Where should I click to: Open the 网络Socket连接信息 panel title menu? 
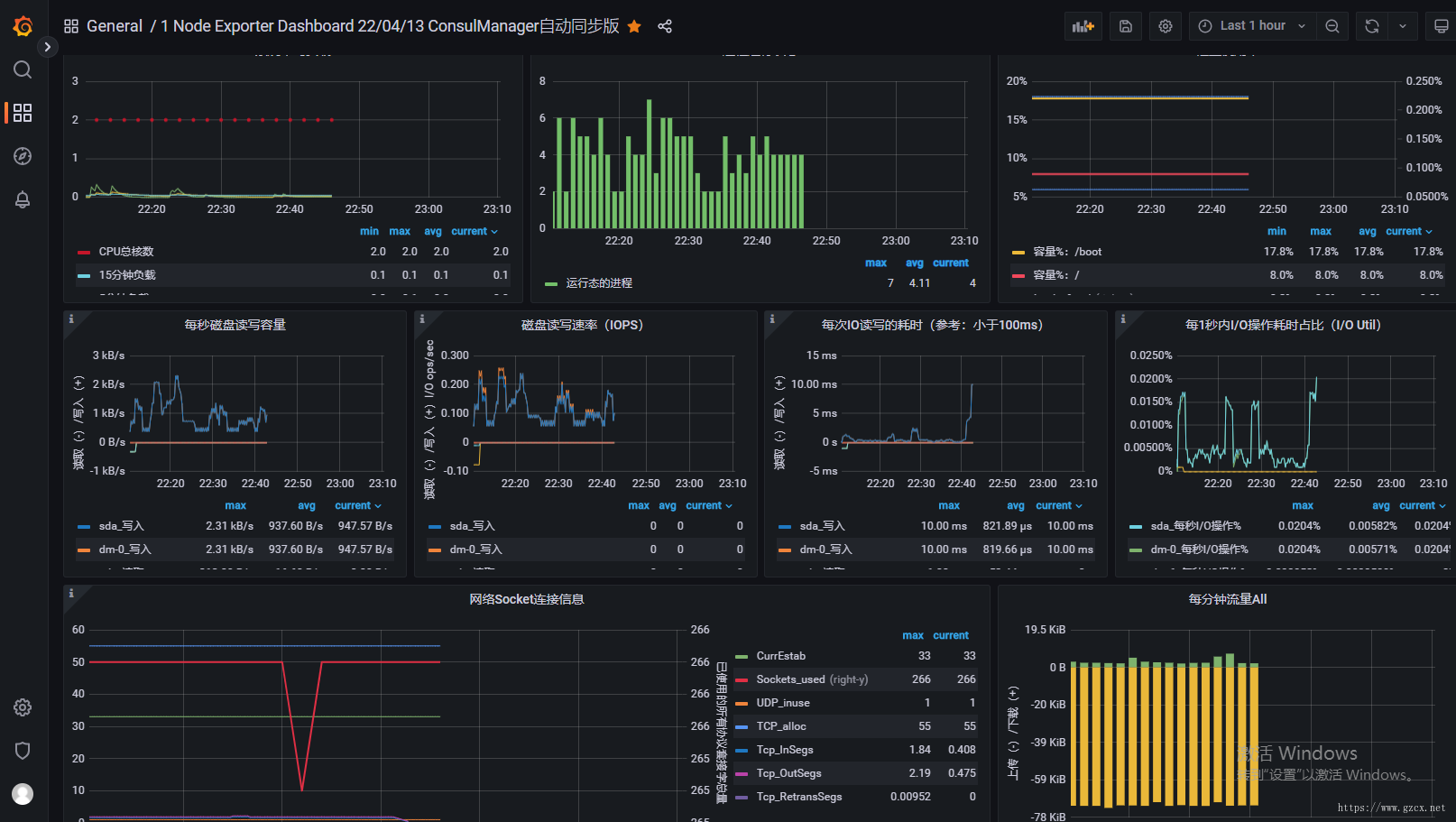527,599
